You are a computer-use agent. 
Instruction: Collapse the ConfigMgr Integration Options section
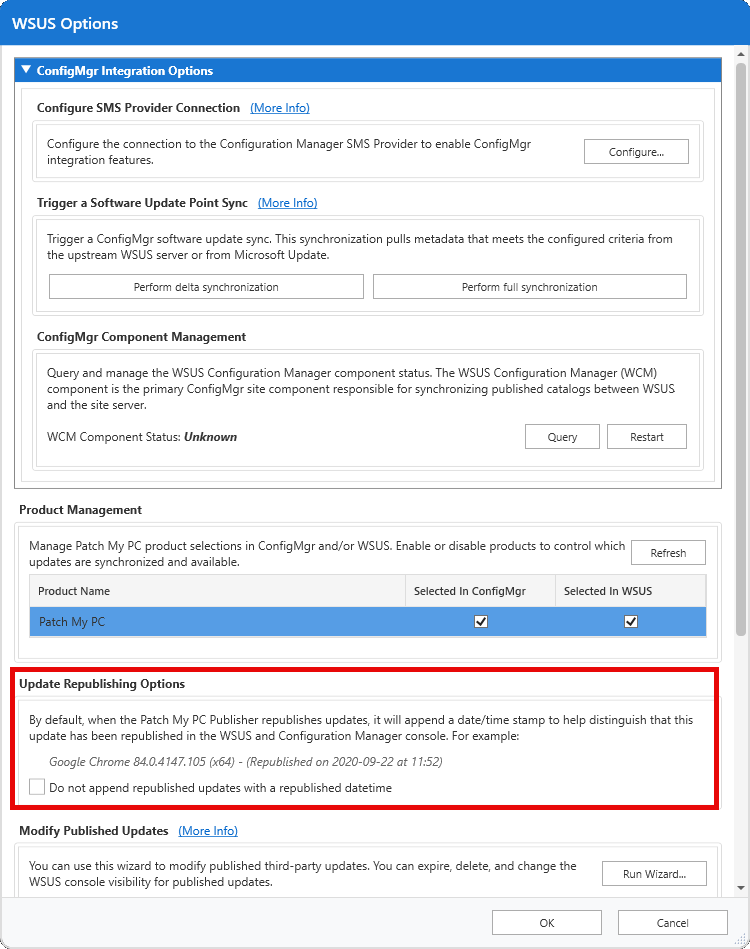[25, 70]
